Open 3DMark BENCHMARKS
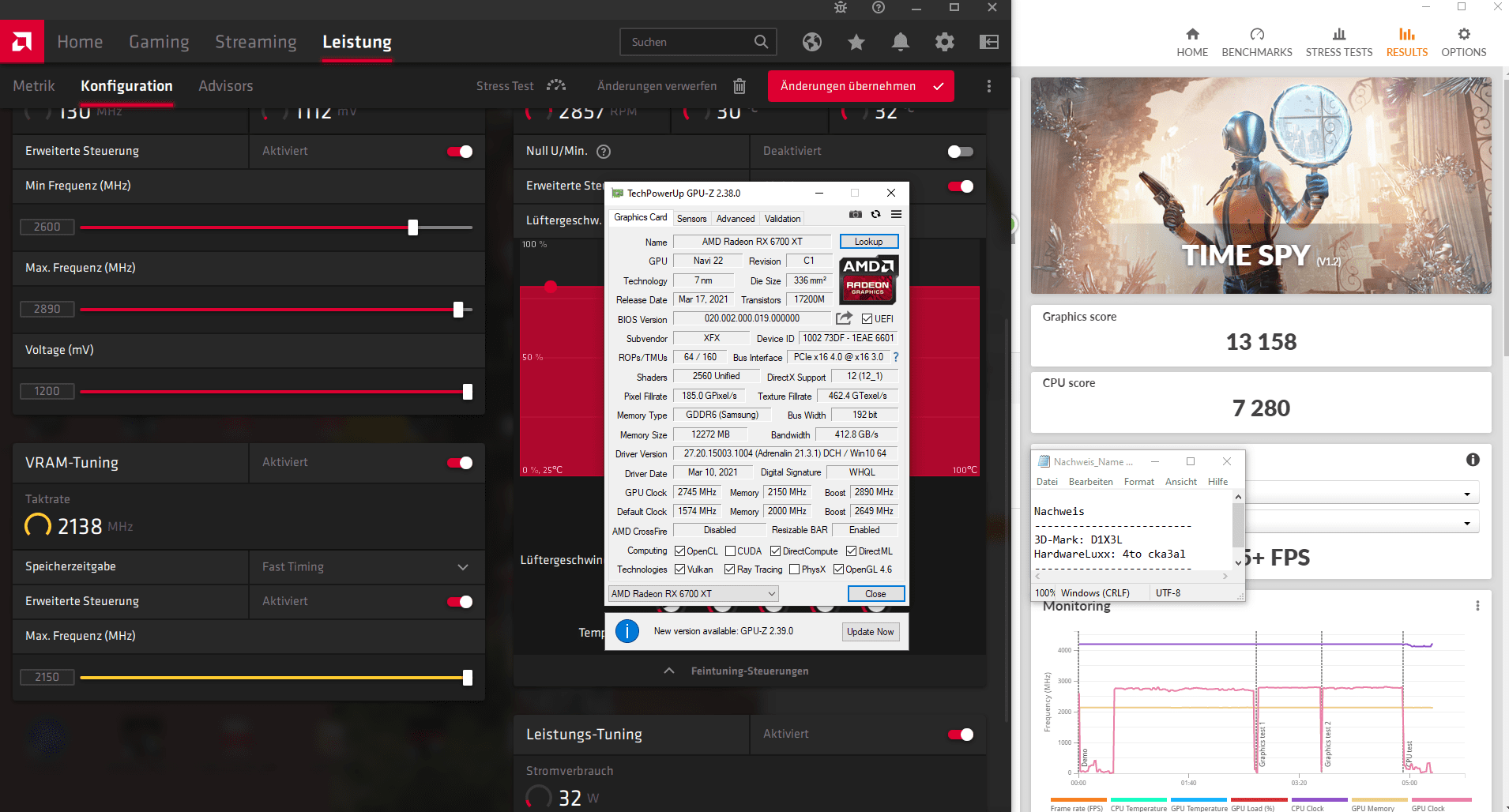The image size is (1509, 812). 1257,43
